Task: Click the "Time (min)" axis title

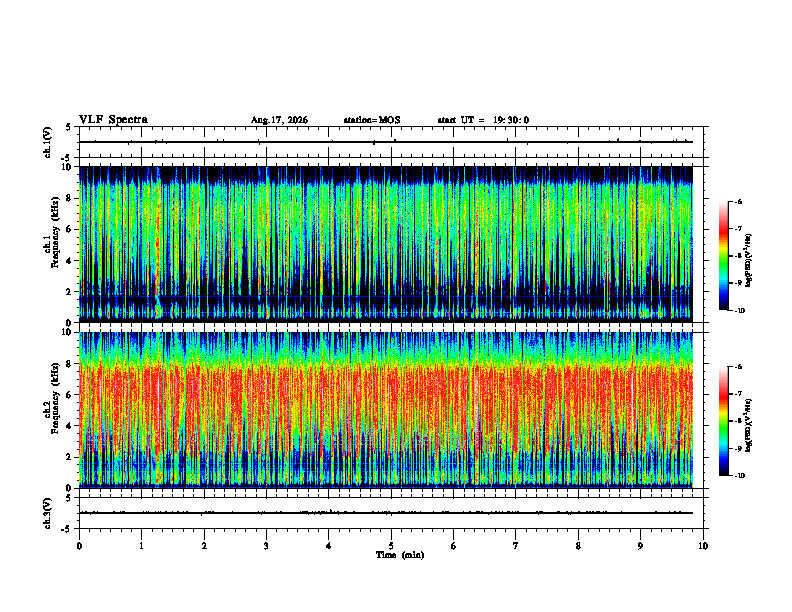Action: click(400, 555)
